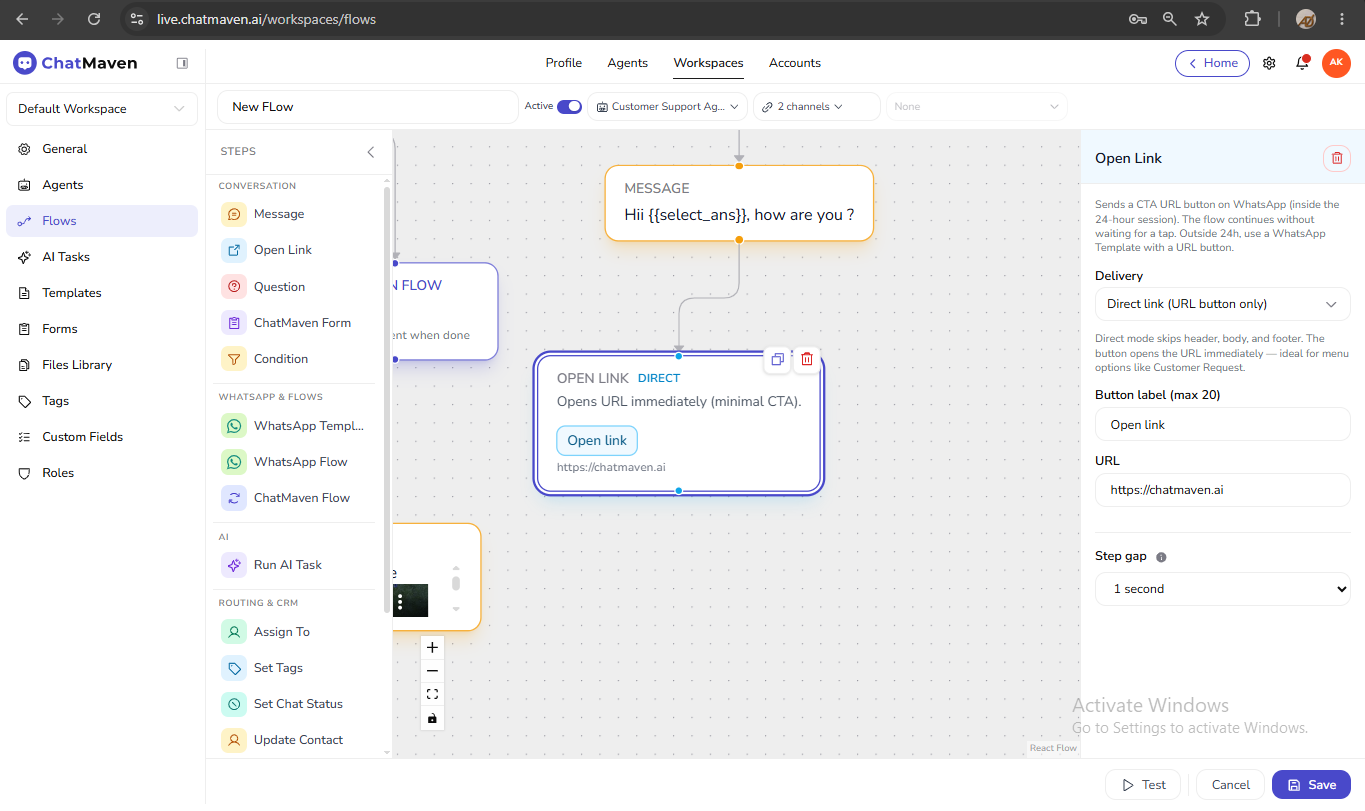
Task: Edit the URL field
Action: (1222, 490)
